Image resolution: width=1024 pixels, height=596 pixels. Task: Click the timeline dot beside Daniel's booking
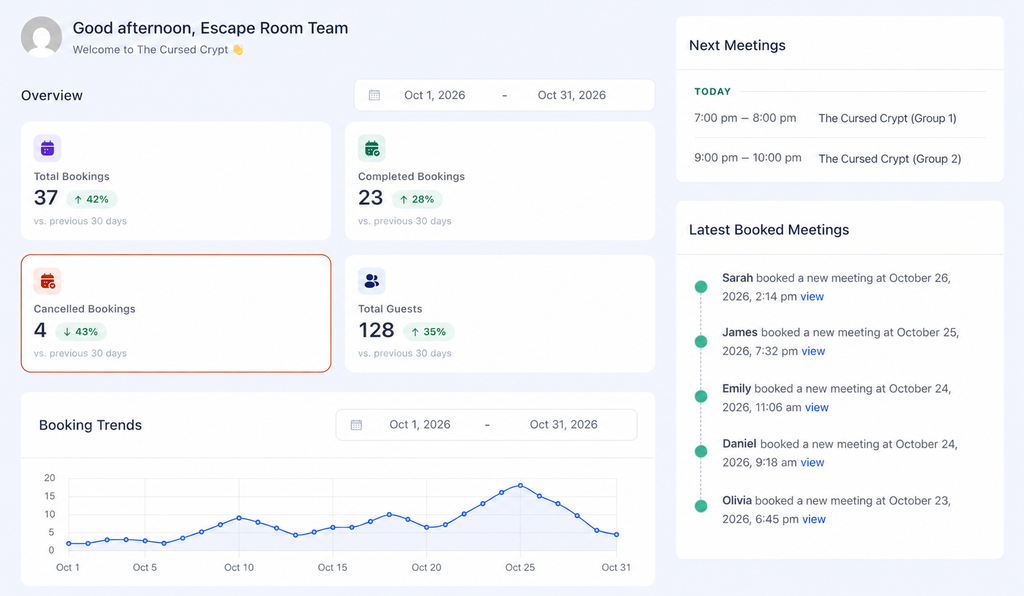701,451
